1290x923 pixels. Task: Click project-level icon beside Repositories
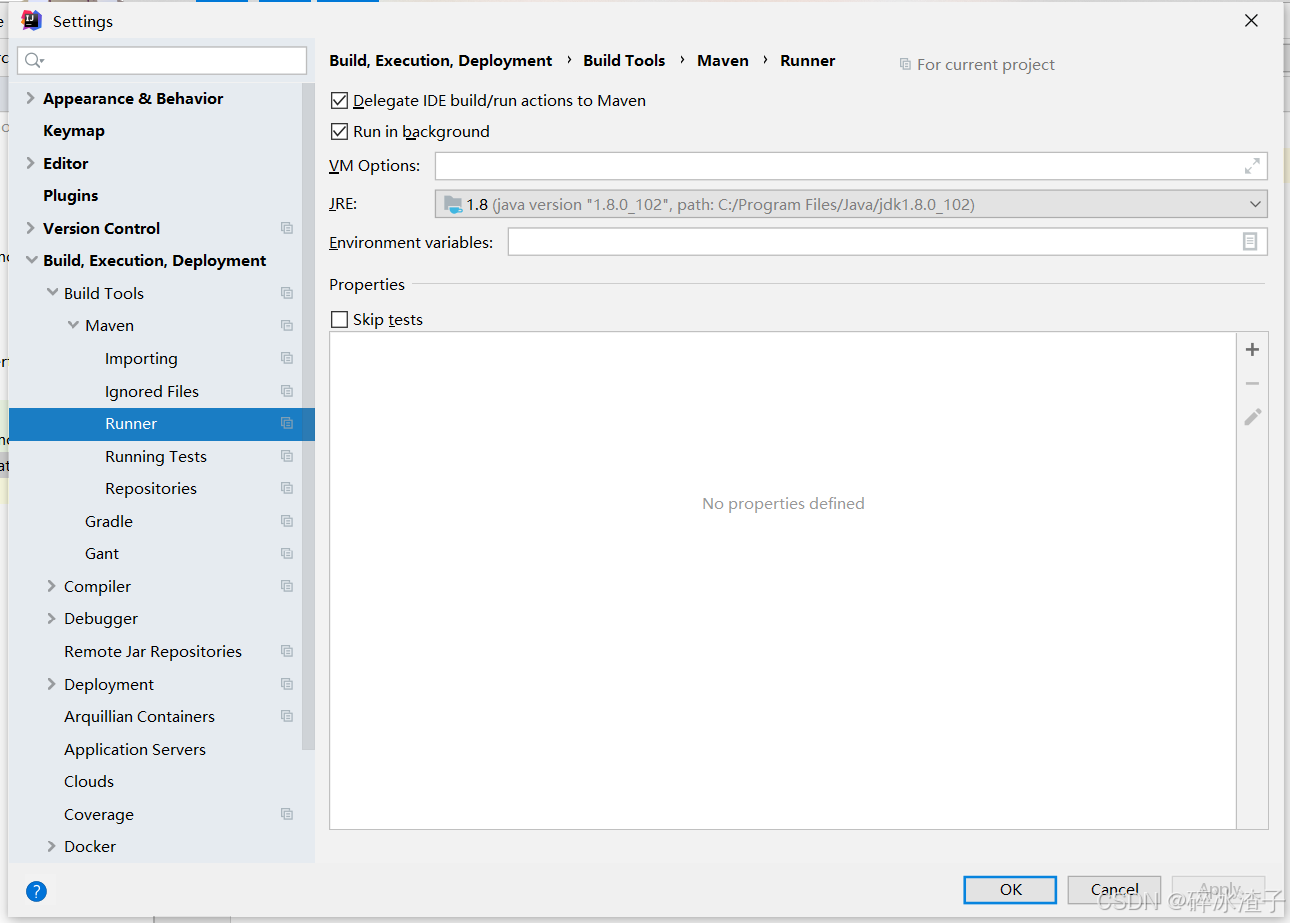coord(287,489)
